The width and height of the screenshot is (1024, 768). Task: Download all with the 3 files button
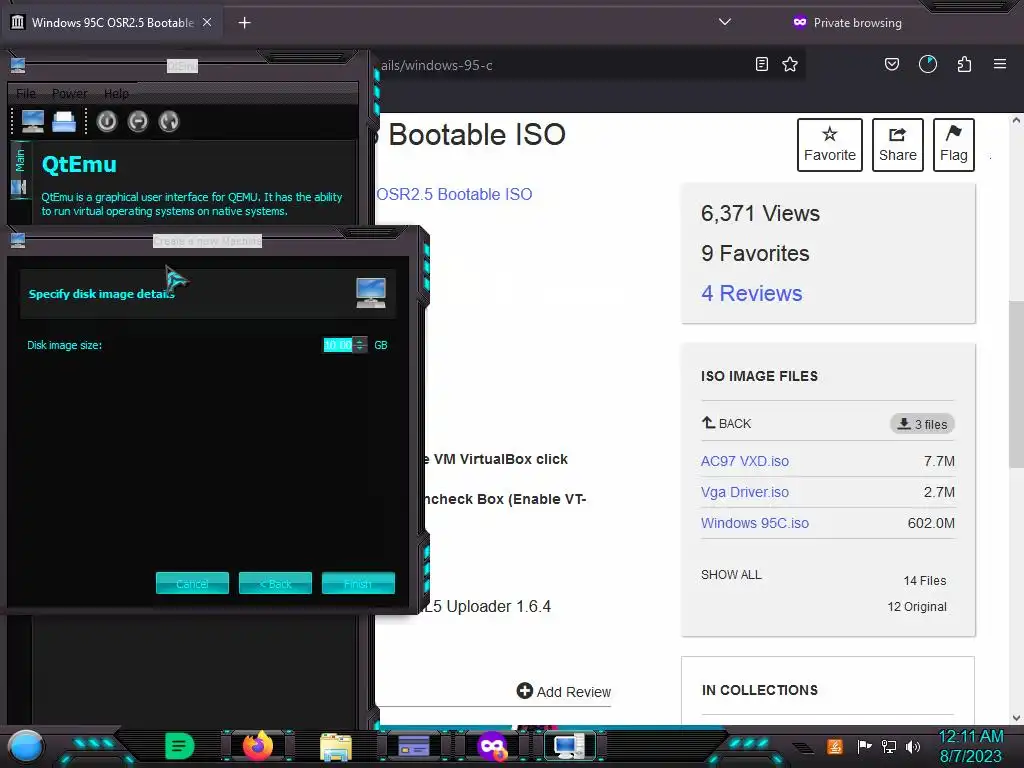click(922, 424)
